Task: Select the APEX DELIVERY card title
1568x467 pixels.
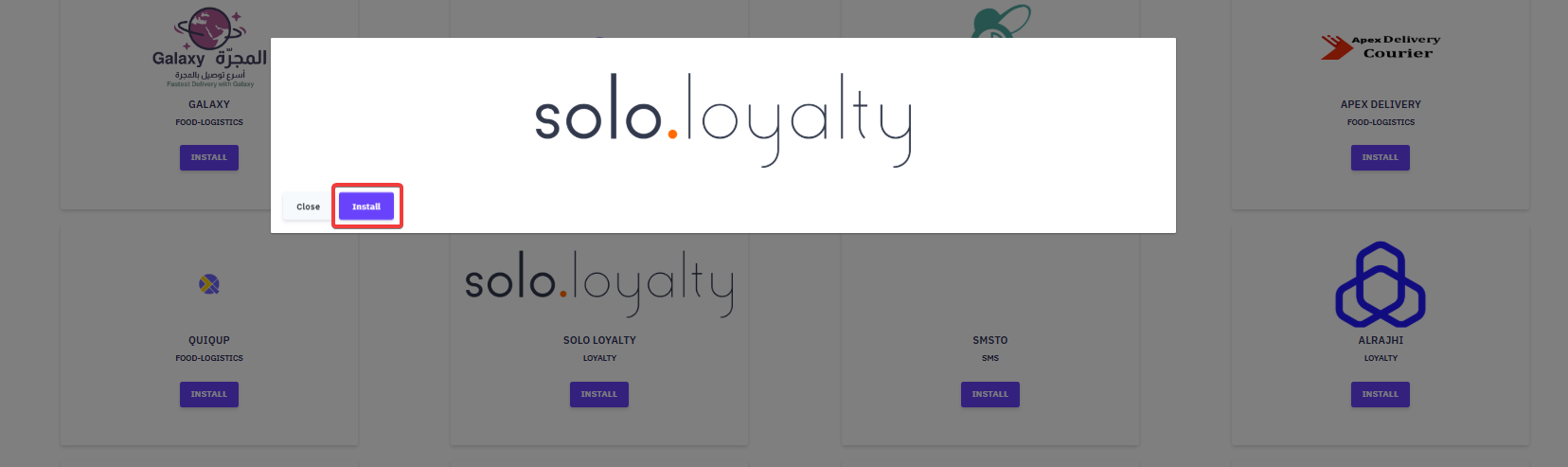Action: 1381,104
